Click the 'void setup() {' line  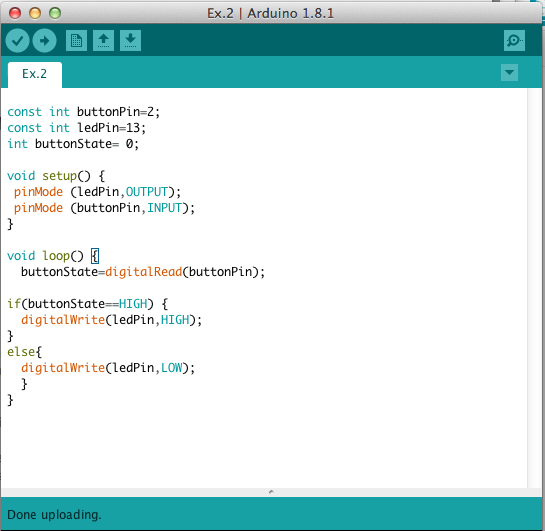click(x=56, y=176)
